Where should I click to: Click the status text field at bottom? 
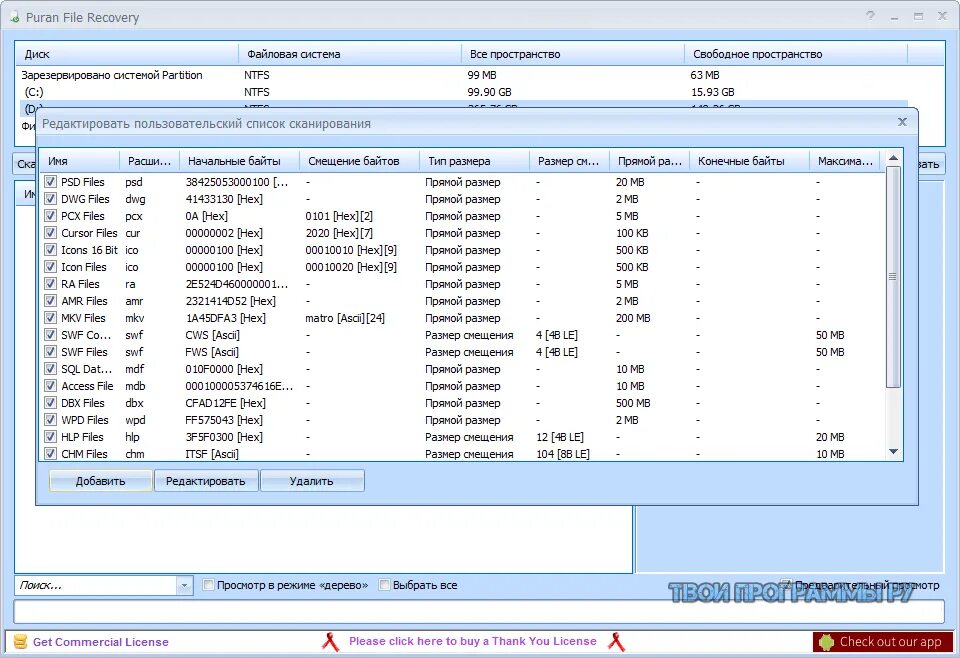click(479, 611)
